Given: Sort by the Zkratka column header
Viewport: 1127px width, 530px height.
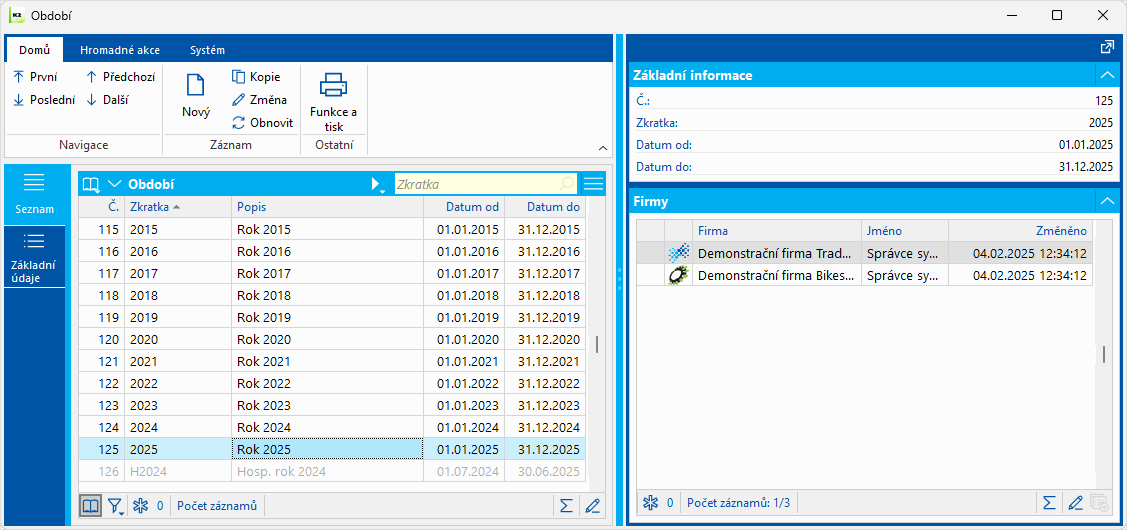Looking at the screenshot, I should 178,207.
